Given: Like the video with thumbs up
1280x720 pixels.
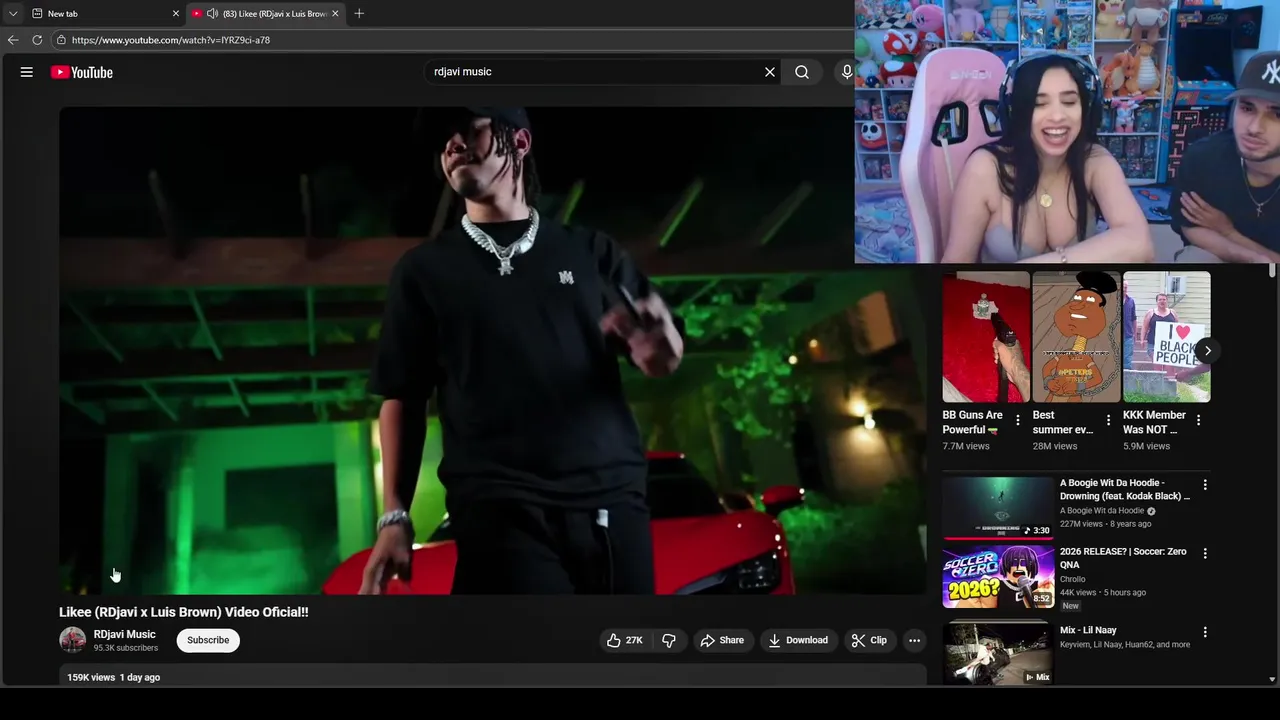Looking at the screenshot, I should point(625,640).
